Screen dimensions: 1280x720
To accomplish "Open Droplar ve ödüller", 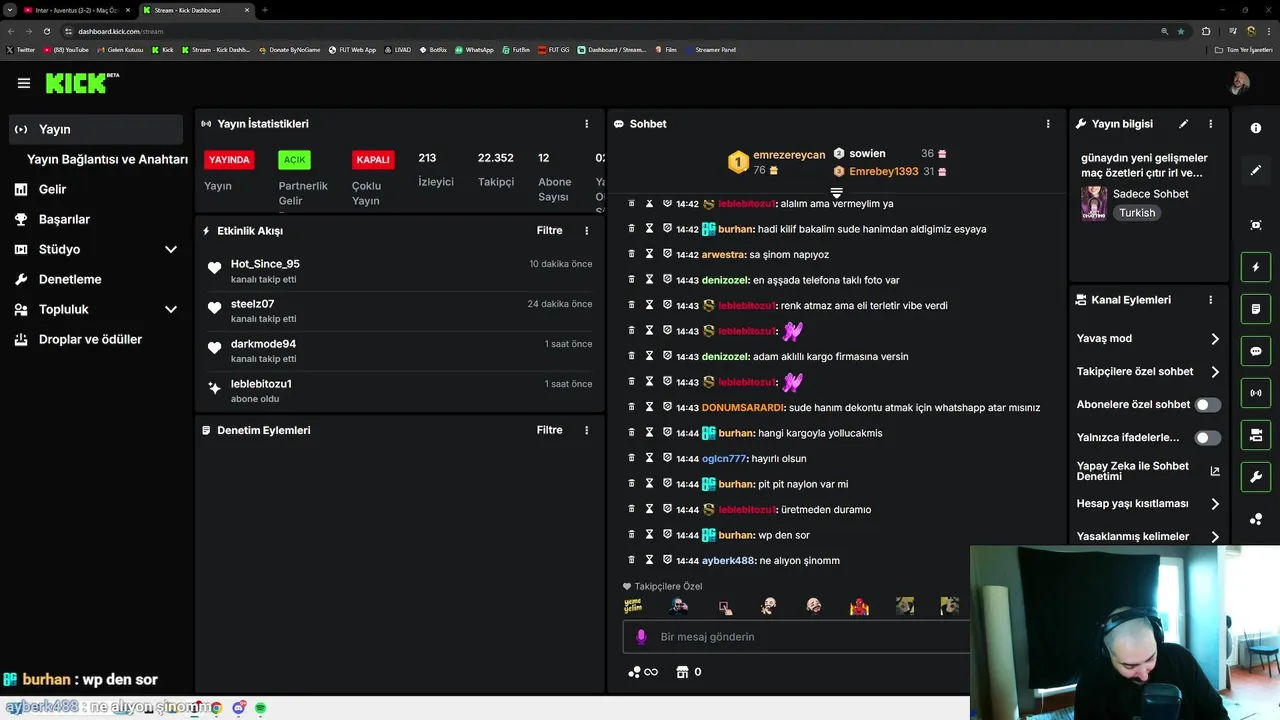I will pyautogui.click(x=90, y=339).
